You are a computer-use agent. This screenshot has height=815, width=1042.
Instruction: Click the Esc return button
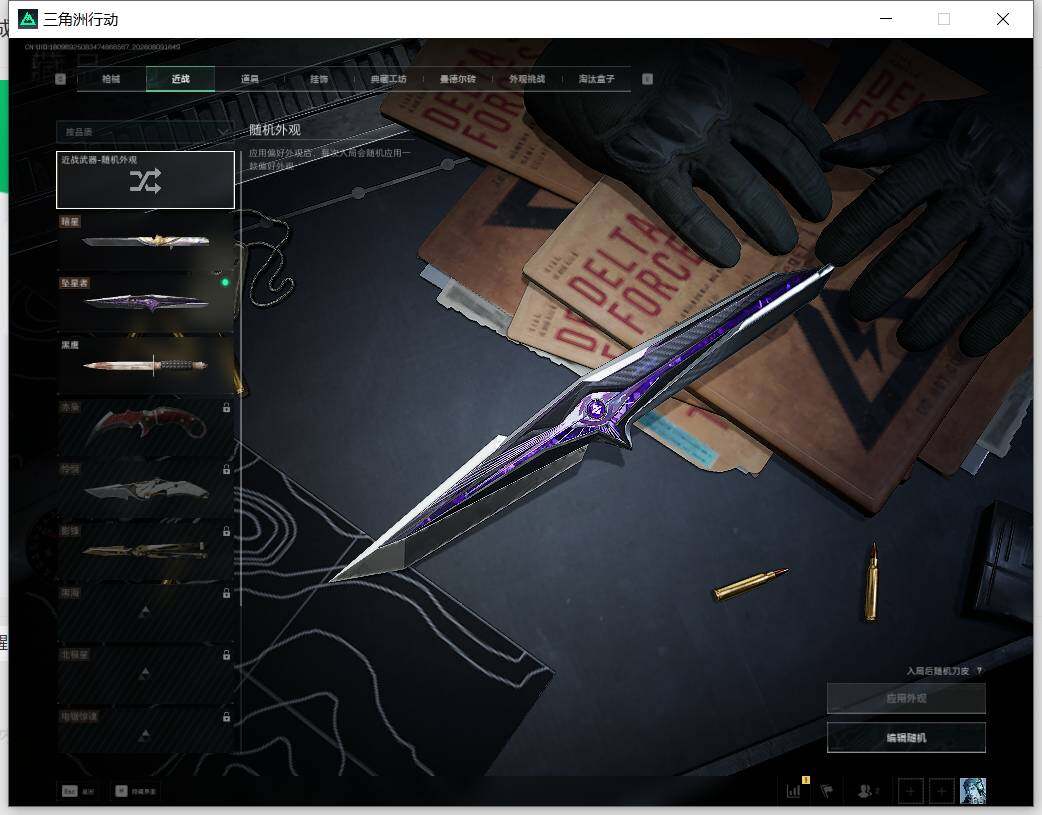78,791
